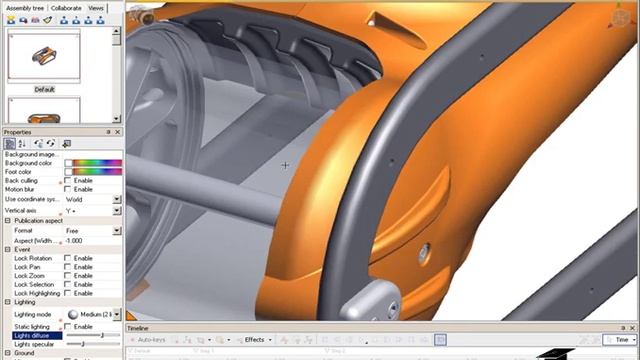Click the third of four blue view icons
The image size is (640, 360).
coord(88,20)
